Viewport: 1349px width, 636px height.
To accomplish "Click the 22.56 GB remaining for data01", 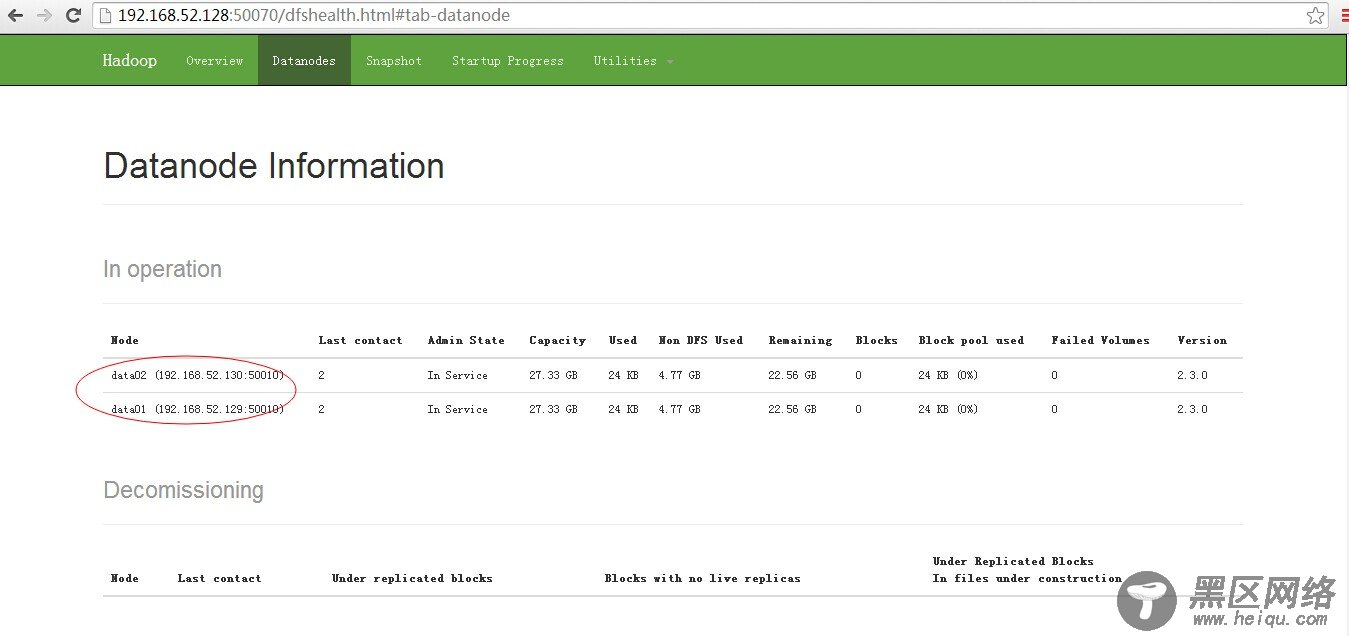I will [x=792, y=409].
